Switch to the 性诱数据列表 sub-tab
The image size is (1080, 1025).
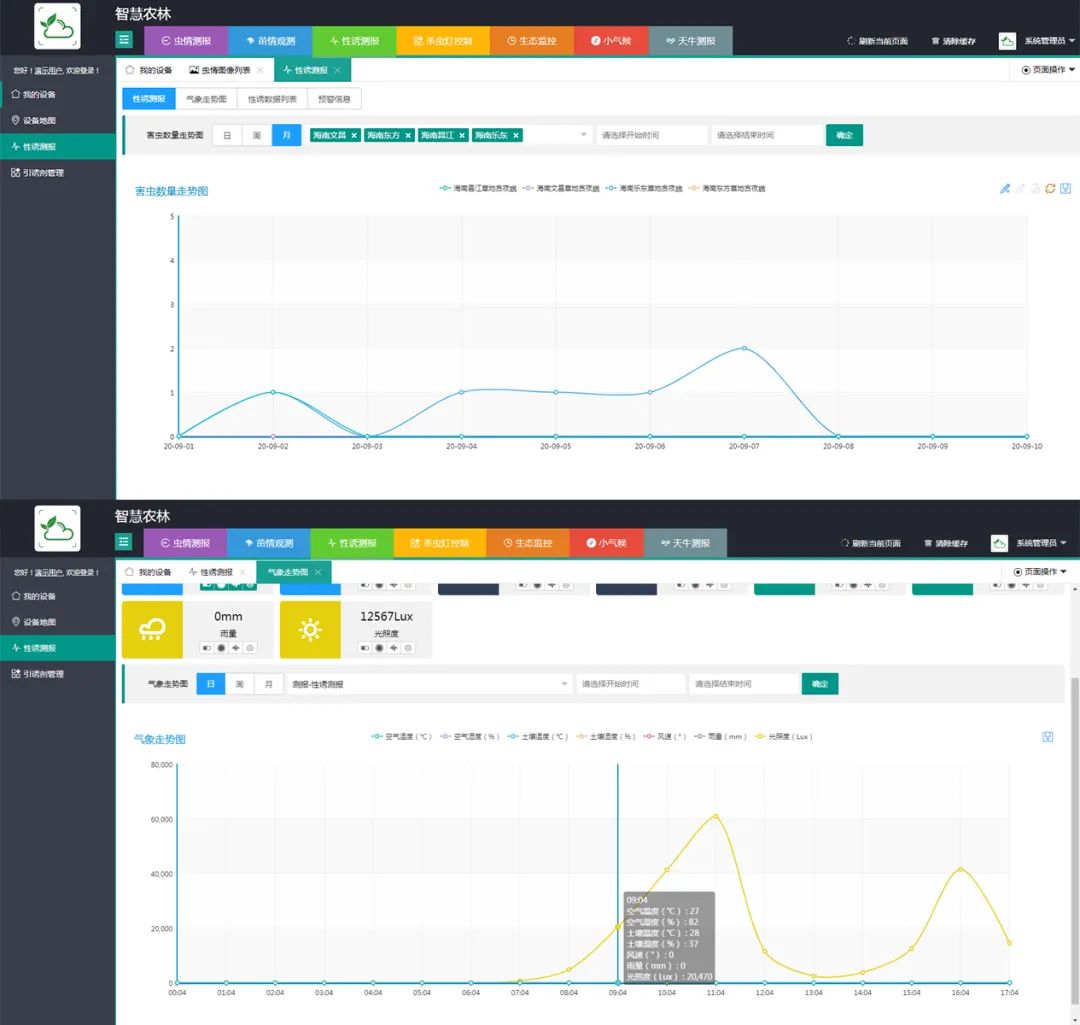272,99
